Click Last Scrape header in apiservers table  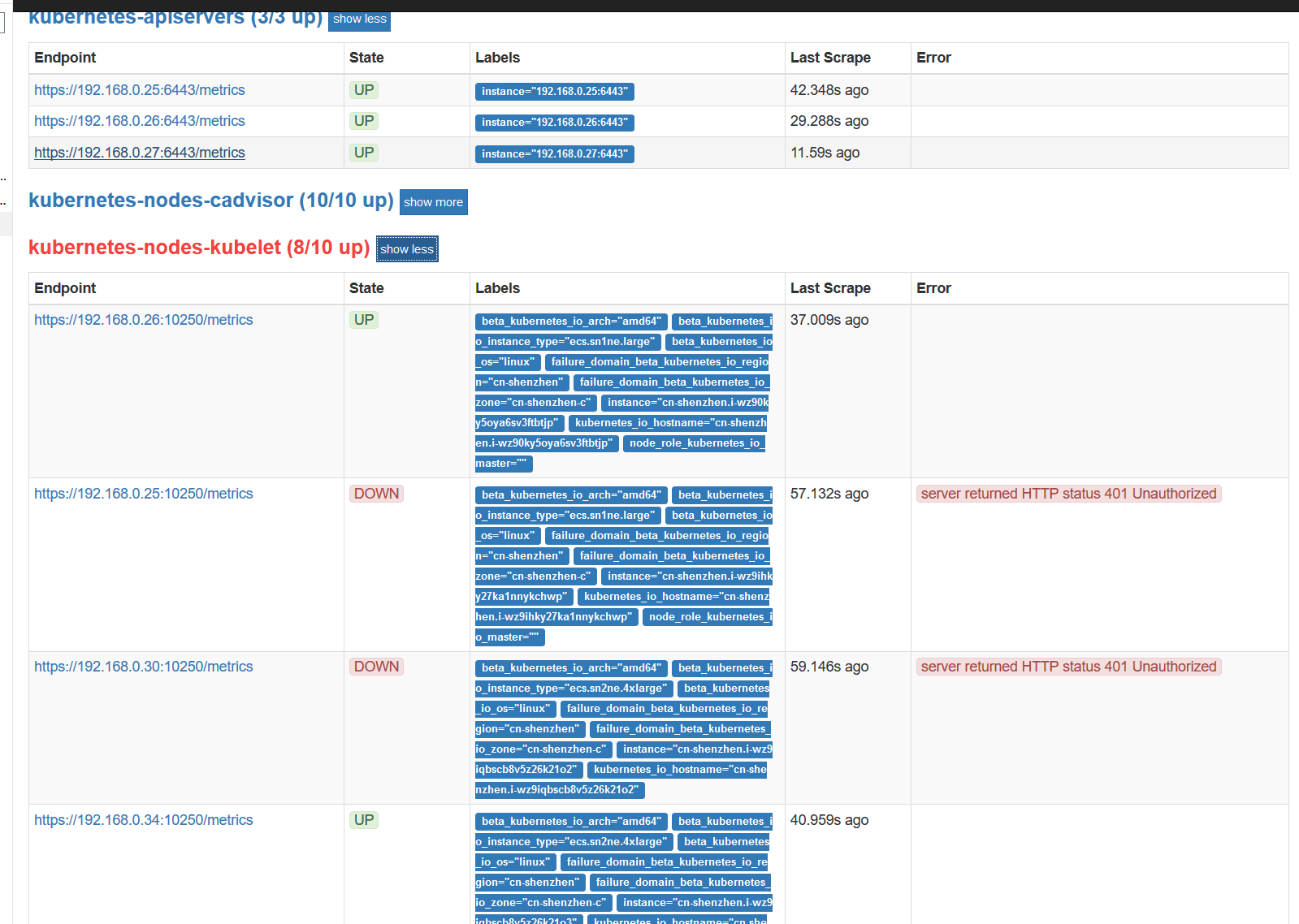tap(830, 58)
